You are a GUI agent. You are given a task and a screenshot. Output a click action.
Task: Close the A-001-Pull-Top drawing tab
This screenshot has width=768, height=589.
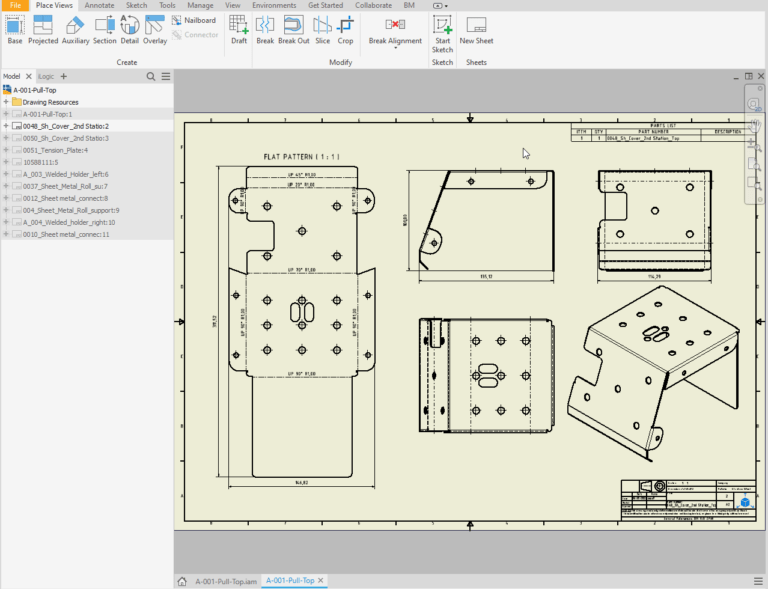point(321,581)
